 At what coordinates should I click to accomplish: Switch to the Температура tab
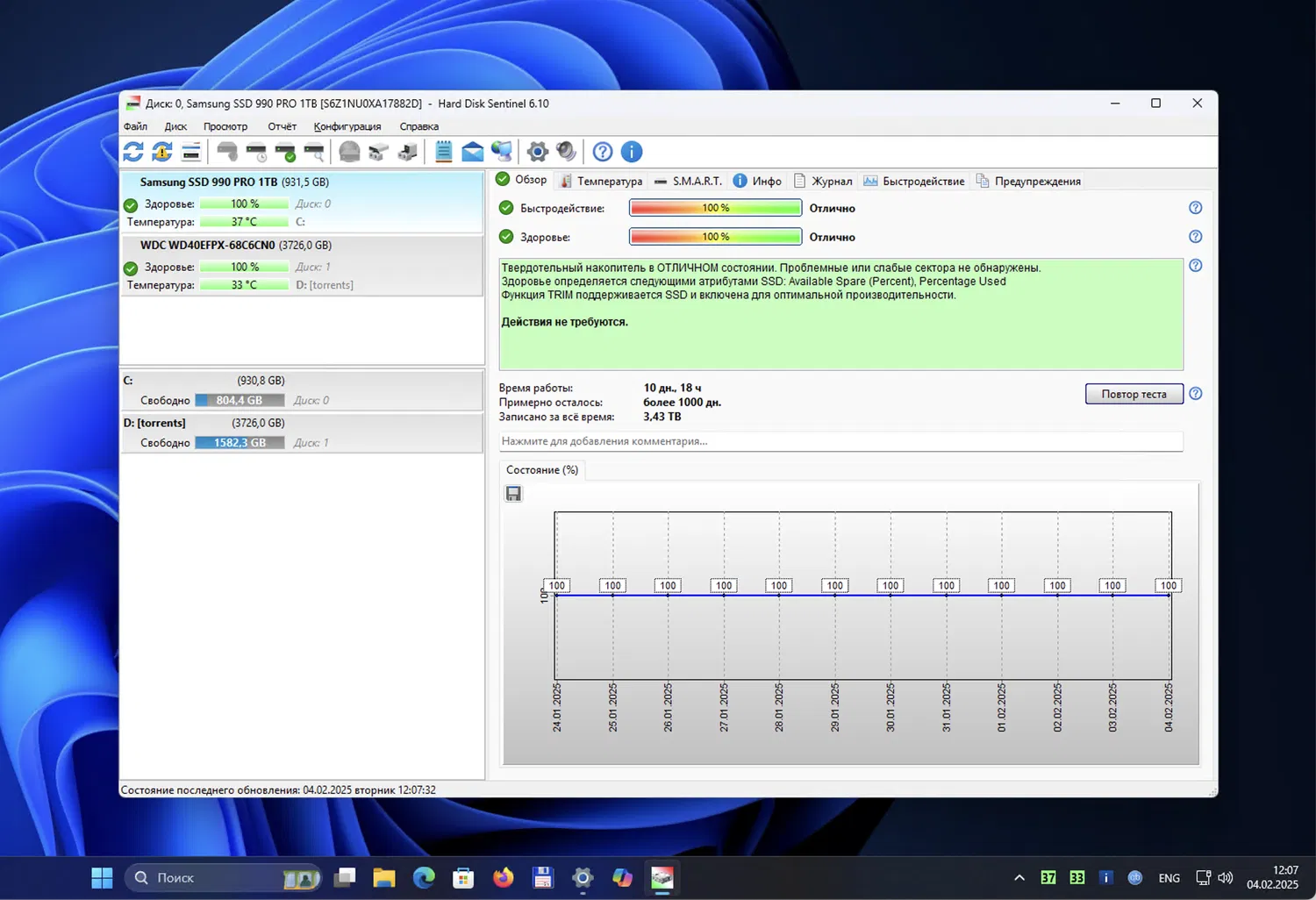608,181
